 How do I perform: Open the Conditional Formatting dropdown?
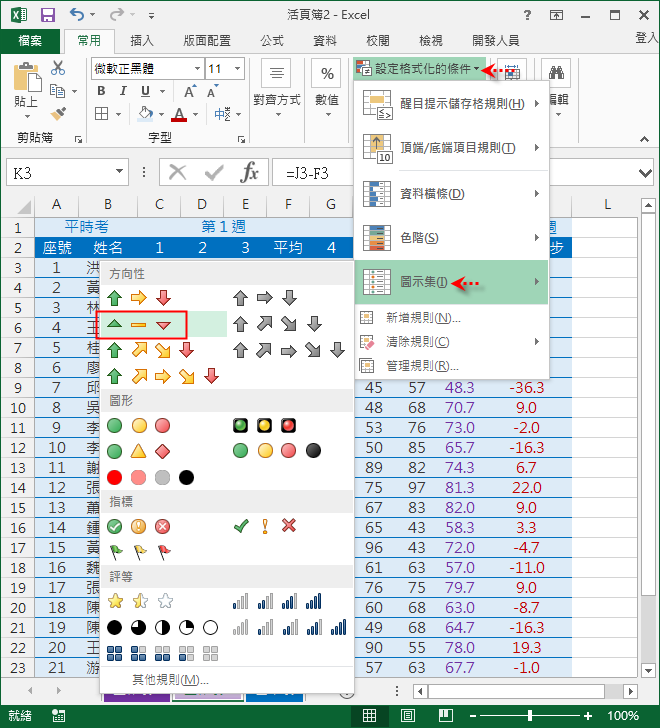coord(419,69)
